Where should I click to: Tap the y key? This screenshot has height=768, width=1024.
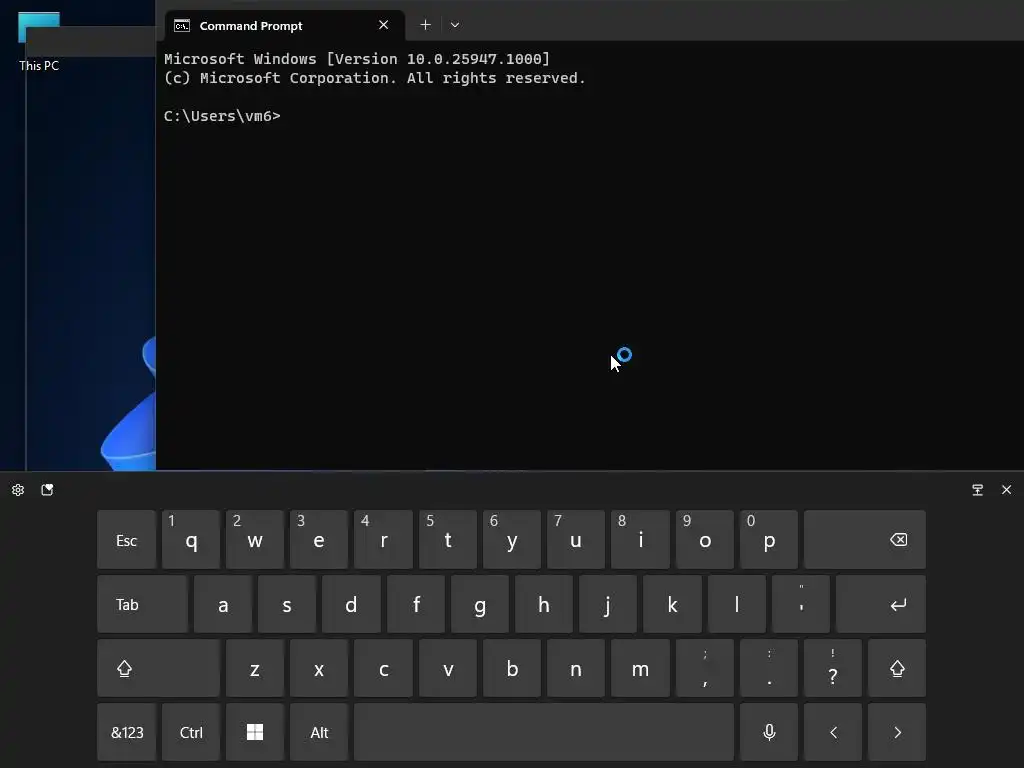511,540
